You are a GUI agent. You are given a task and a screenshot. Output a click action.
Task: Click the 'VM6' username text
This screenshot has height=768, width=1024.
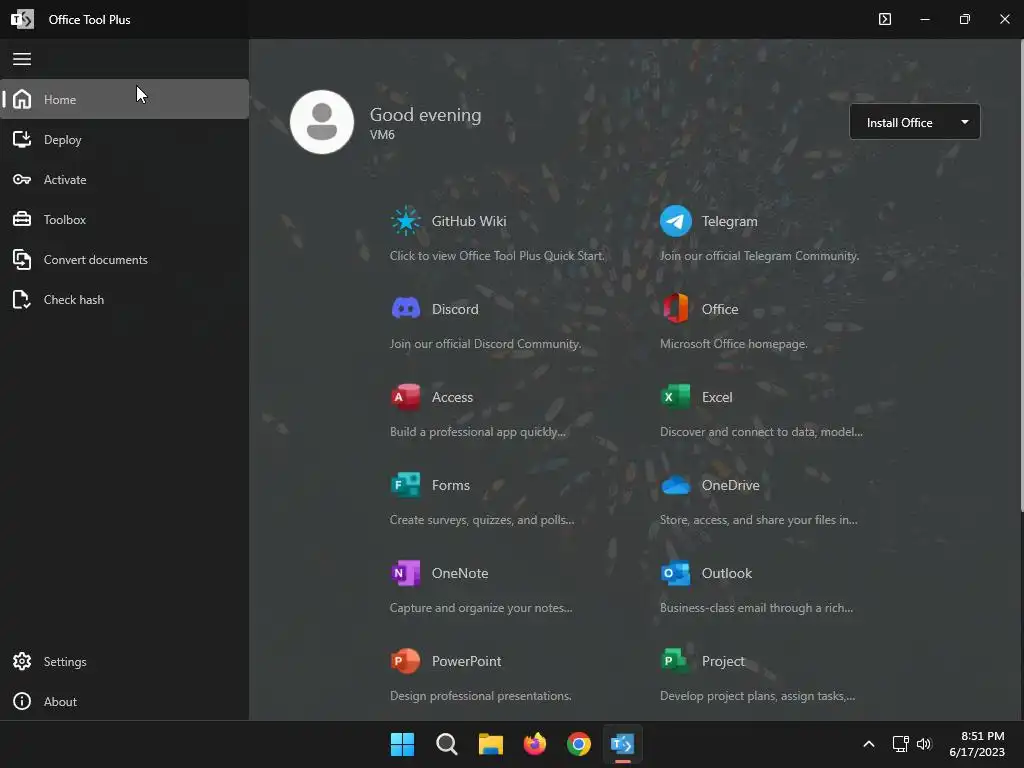point(382,135)
